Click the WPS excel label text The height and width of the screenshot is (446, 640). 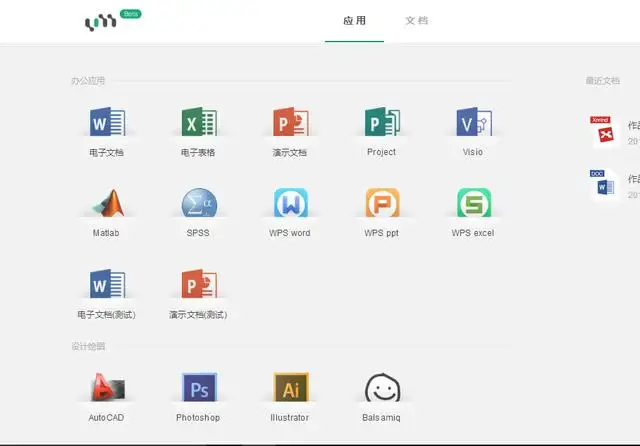(473, 233)
